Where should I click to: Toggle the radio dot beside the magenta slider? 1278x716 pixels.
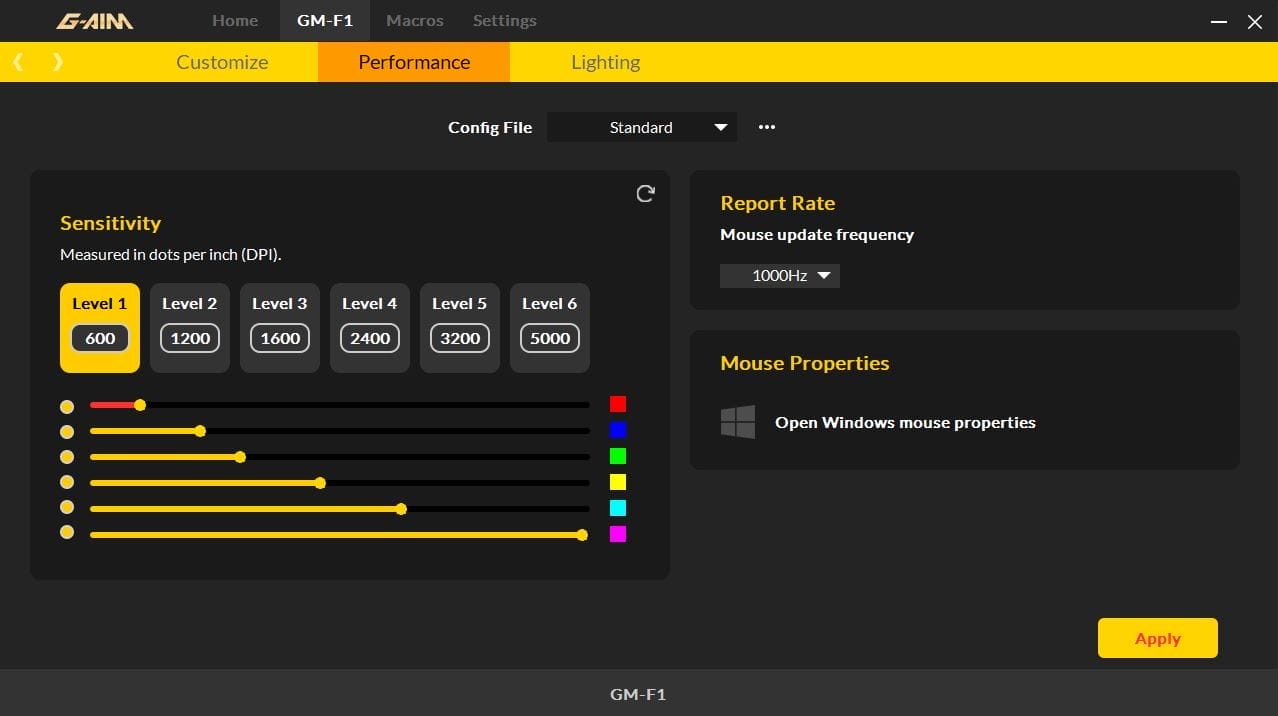[x=67, y=532]
